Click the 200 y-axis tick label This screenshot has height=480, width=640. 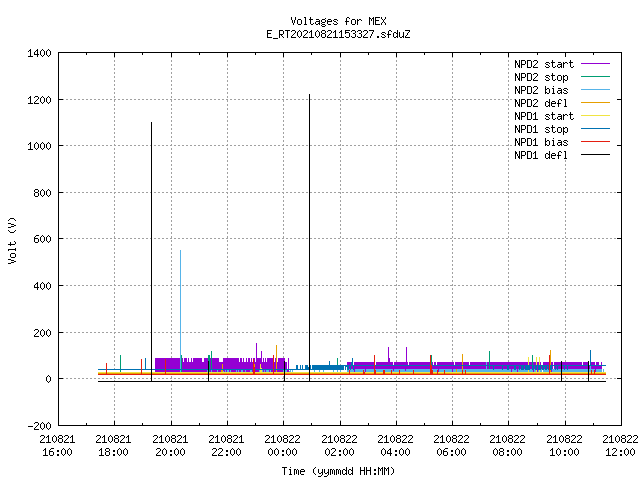(x=42, y=333)
